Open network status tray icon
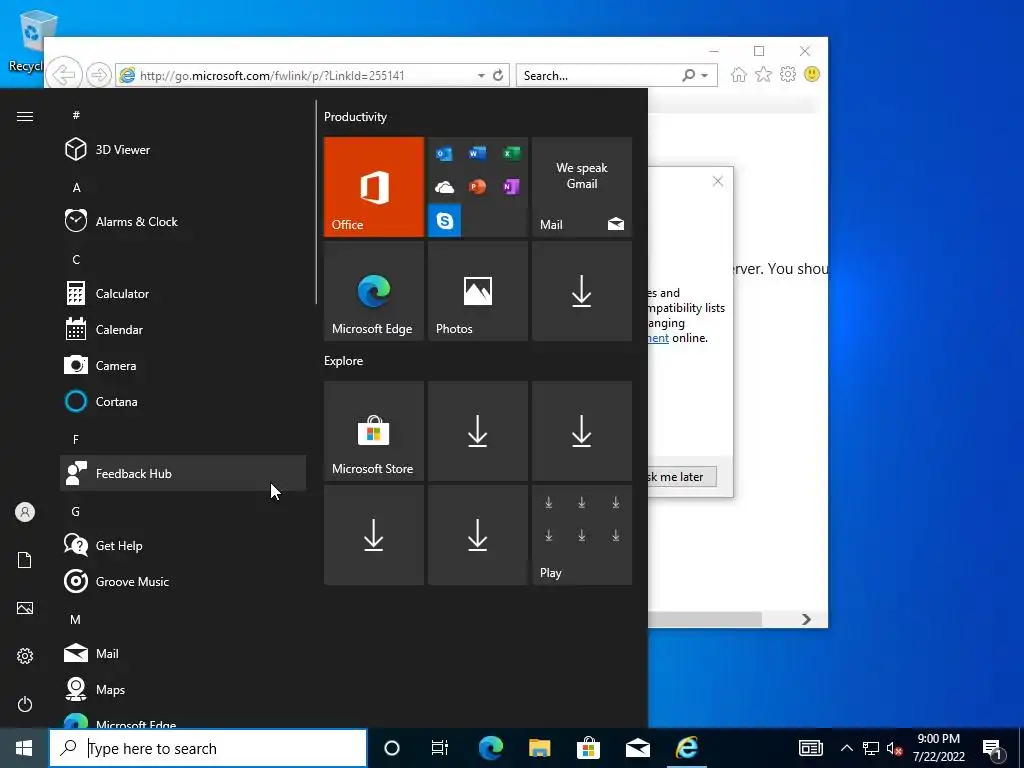The image size is (1024, 768). 871,748
